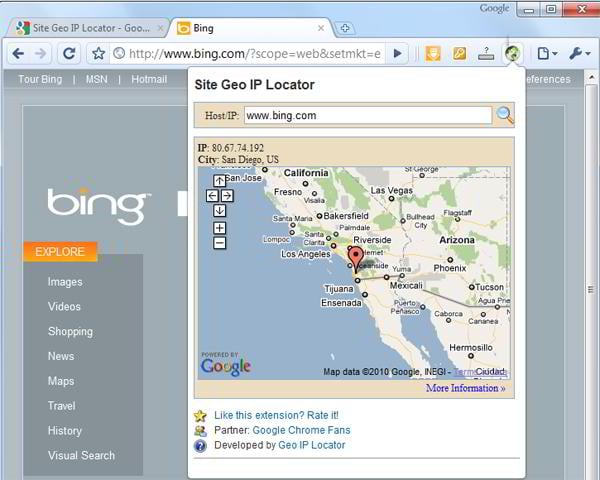Click the magnifier search icon beside Host/IP
This screenshot has height=480, width=600.
tap(505, 115)
